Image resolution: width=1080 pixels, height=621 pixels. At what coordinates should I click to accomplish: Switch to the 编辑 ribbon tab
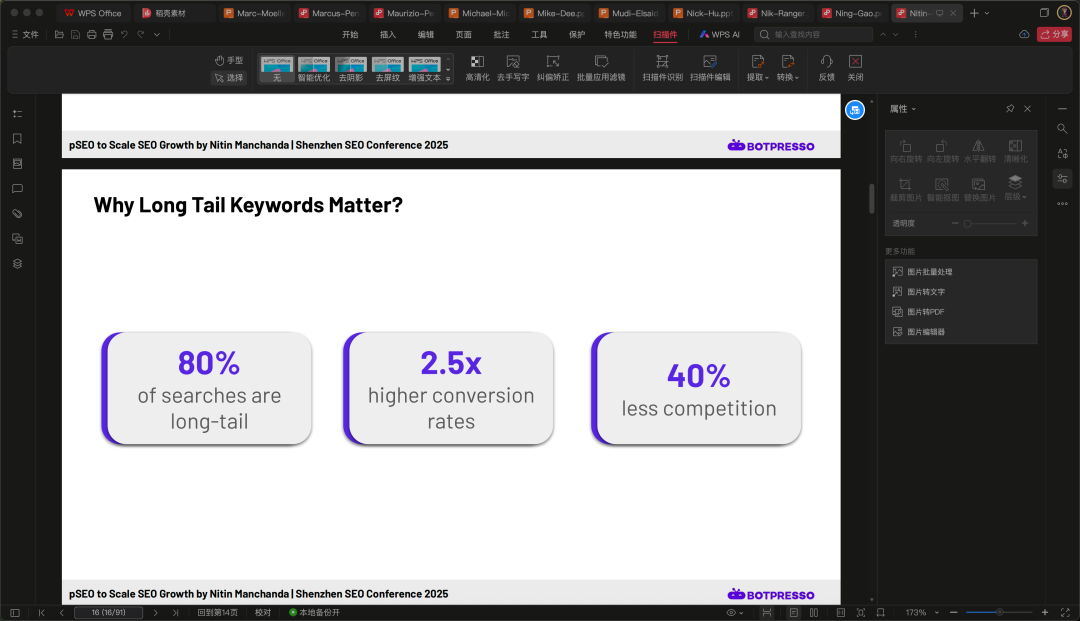click(x=426, y=34)
